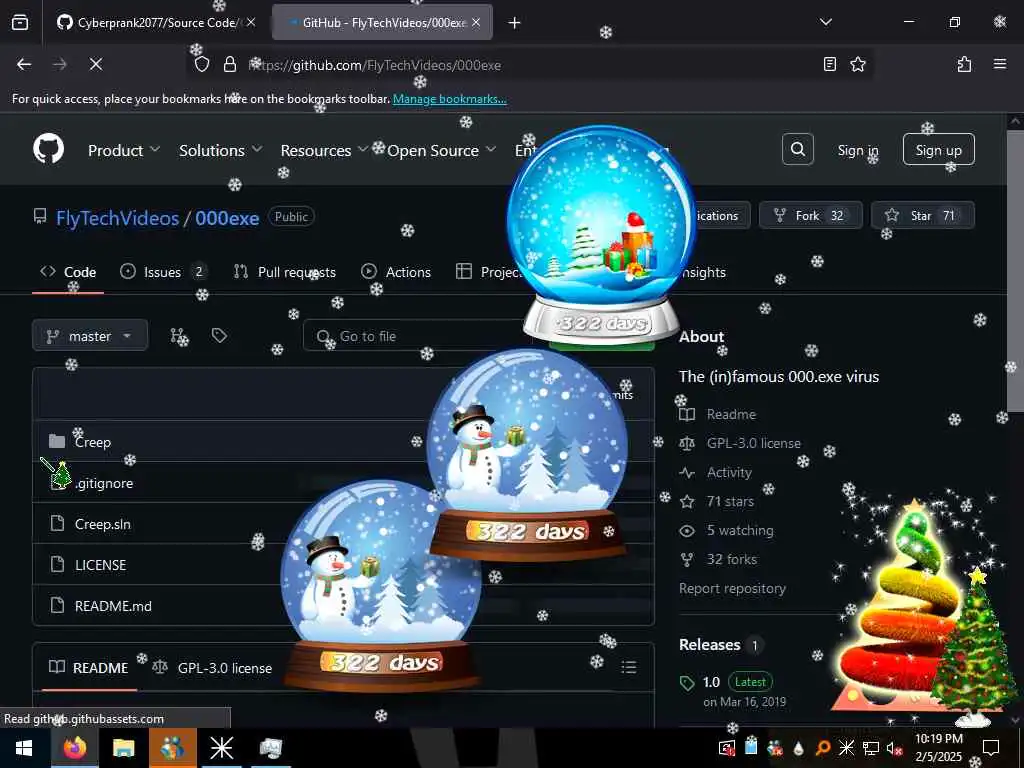The height and width of the screenshot is (768, 1024).
Task: Click the GitHub logo in the header
Action: [x=49, y=149]
